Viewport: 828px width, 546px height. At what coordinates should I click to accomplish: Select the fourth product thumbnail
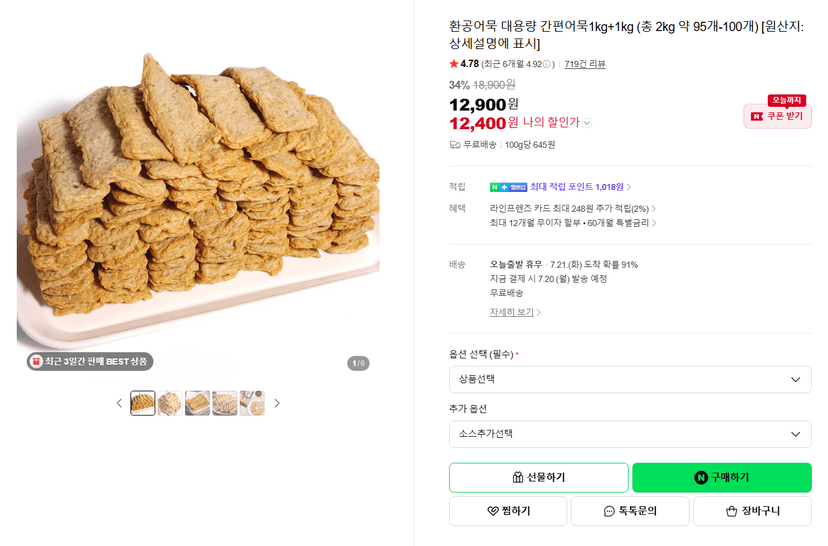tap(224, 403)
